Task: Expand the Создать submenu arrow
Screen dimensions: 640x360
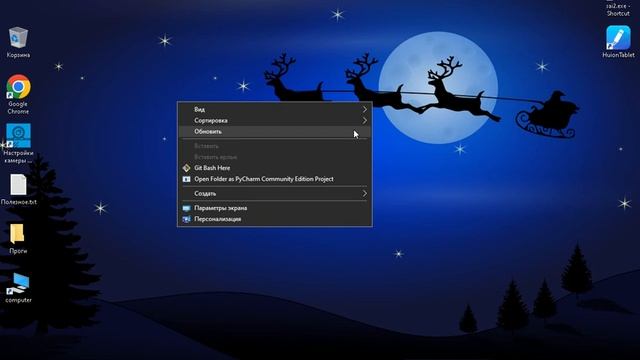Action: pyautogui.click(x=364, y=193)
